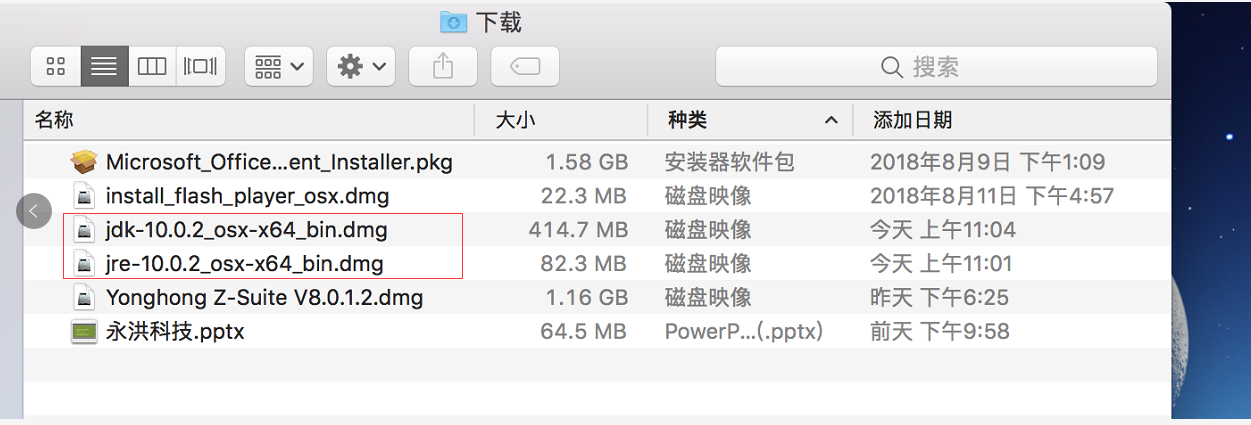
Task: Click the gray back arrow circle
Action: pos(34,211)
